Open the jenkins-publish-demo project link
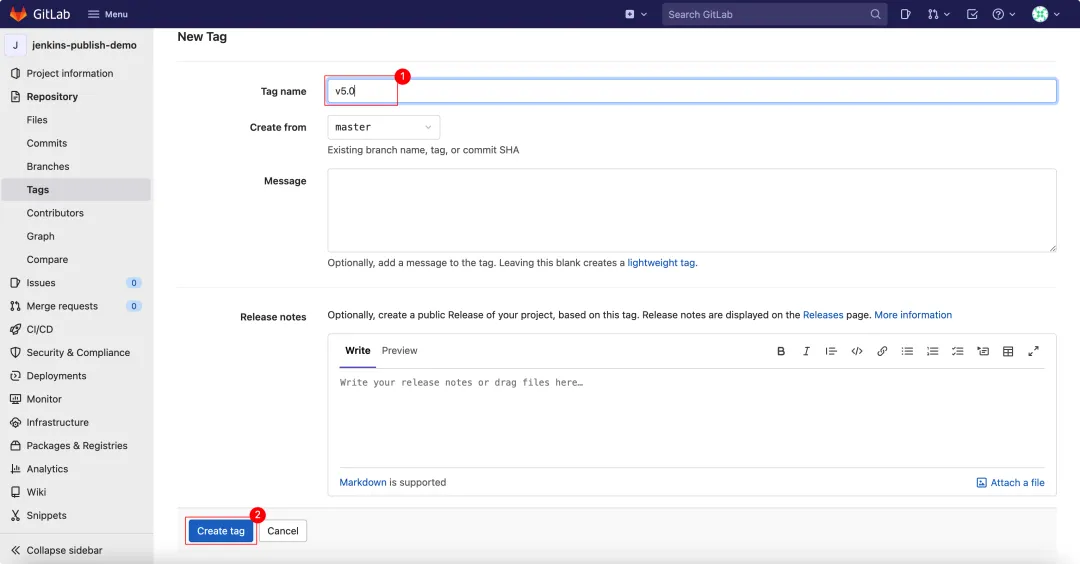This screenshot has height=564, width=1080. 84,45
